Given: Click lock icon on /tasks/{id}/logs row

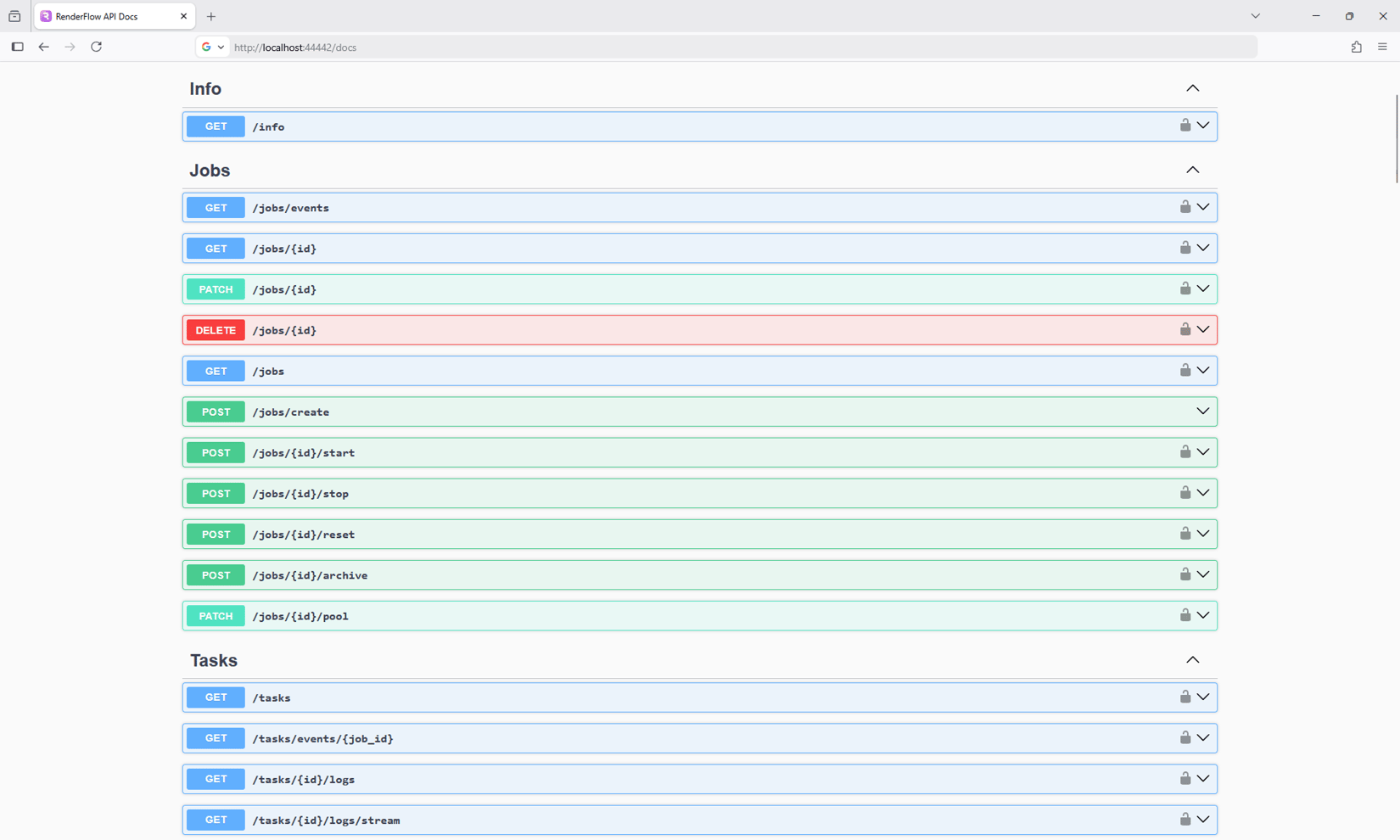Looking at the screenshot, I should (x=1184, y=779).
